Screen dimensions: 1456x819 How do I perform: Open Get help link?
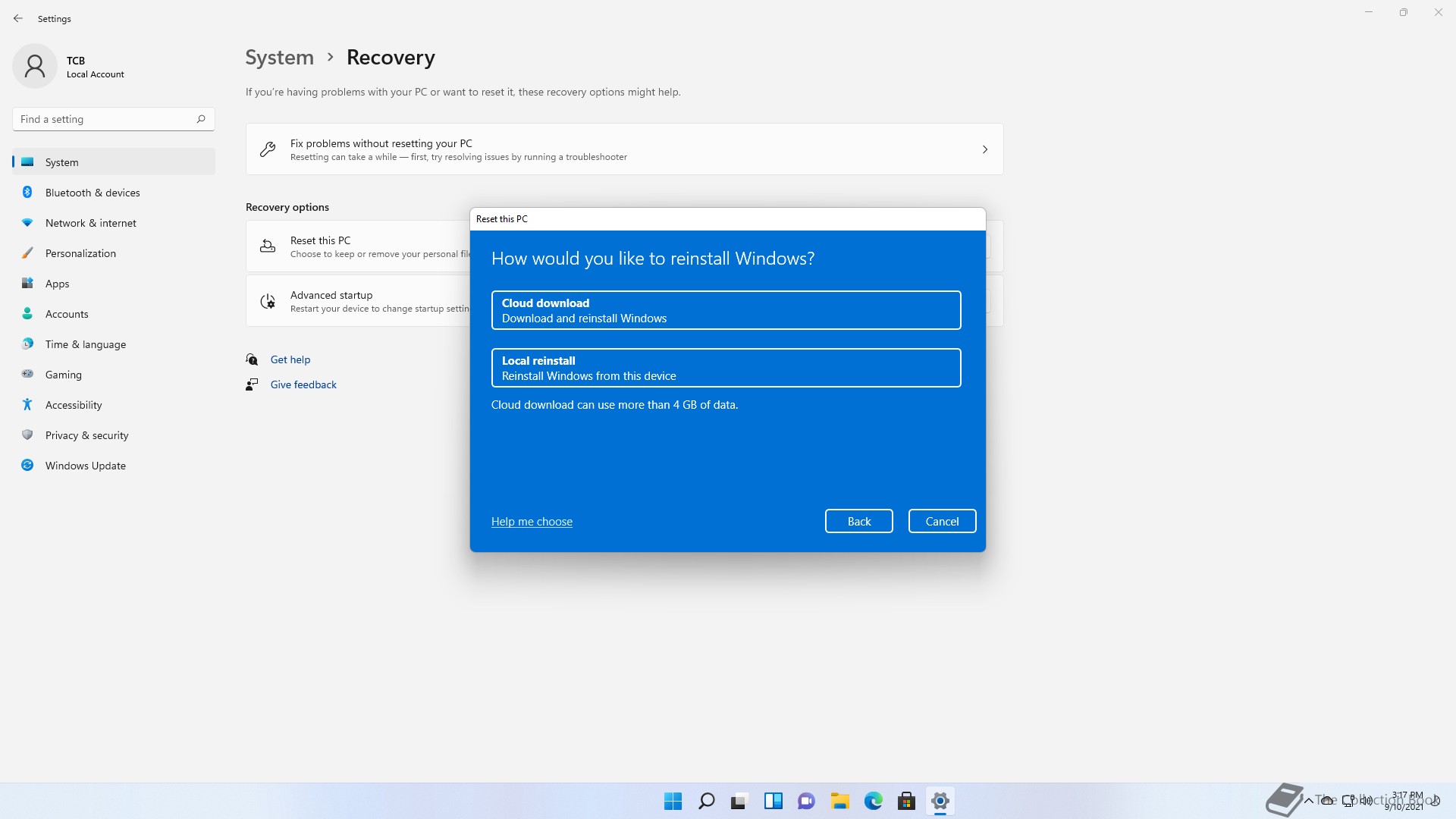click(290, 359)
